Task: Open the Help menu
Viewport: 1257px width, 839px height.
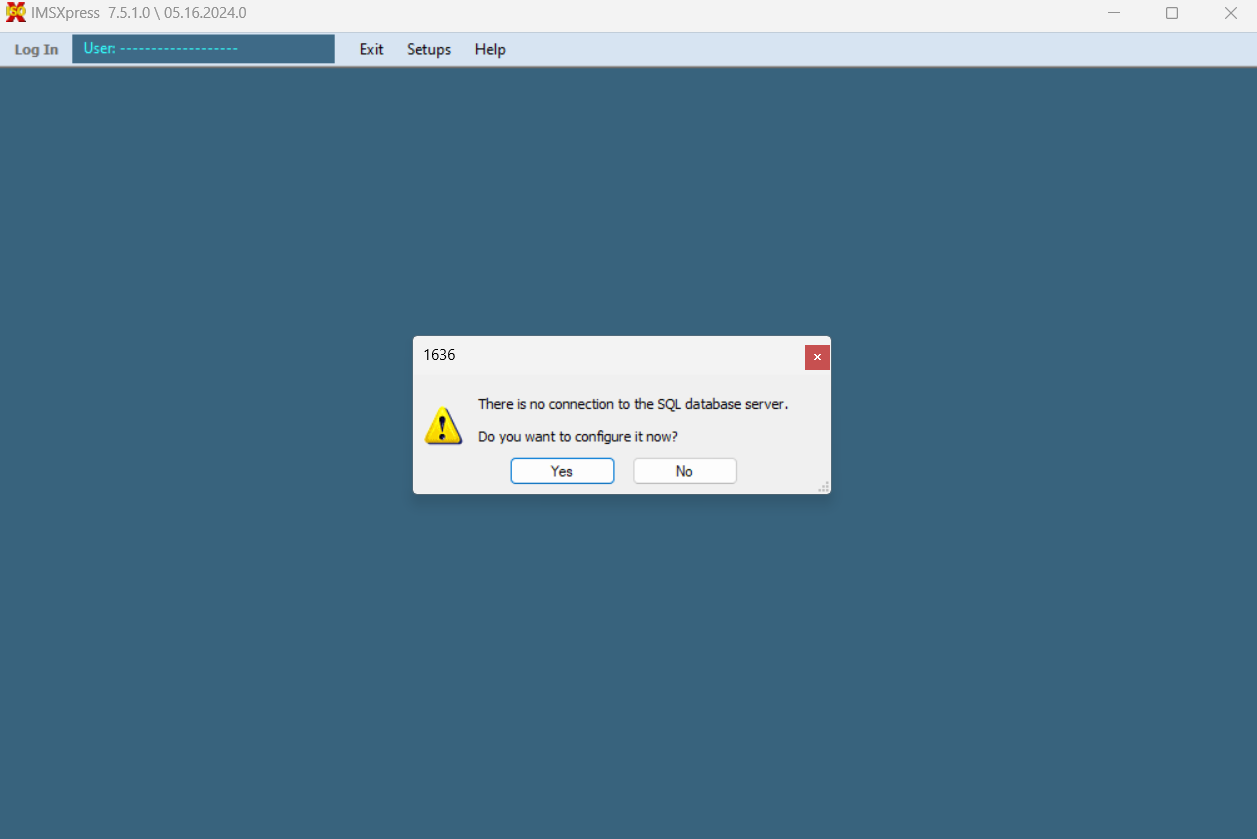Action: coord(490,49)
